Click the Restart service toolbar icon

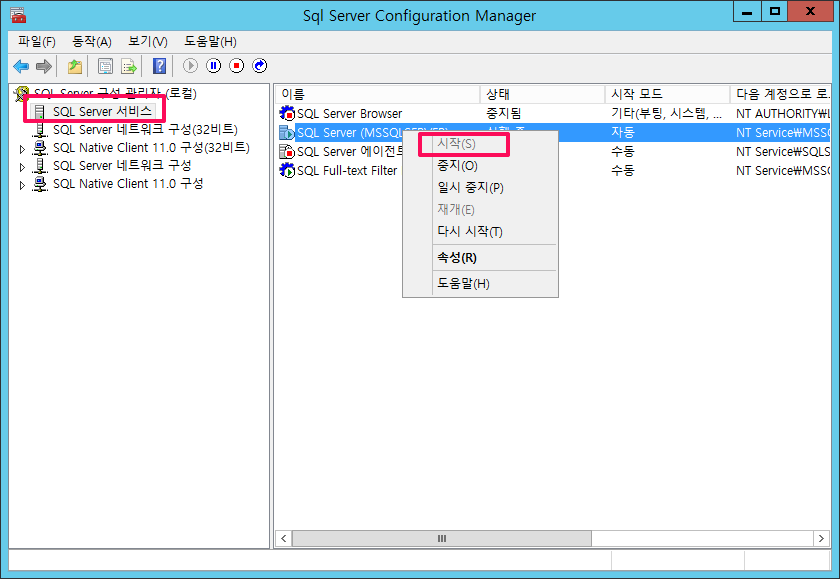coord(259,66)
